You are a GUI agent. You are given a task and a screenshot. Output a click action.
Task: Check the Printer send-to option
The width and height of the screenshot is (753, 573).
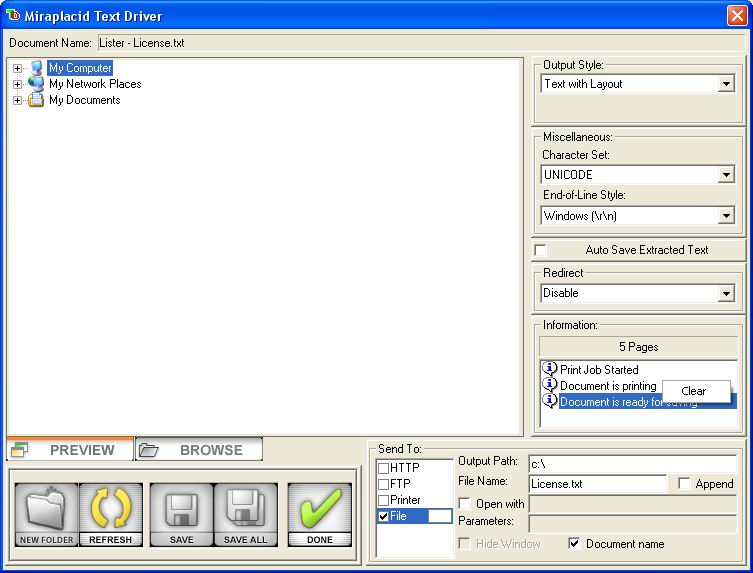pyautogui.click(x=383, y=500)
